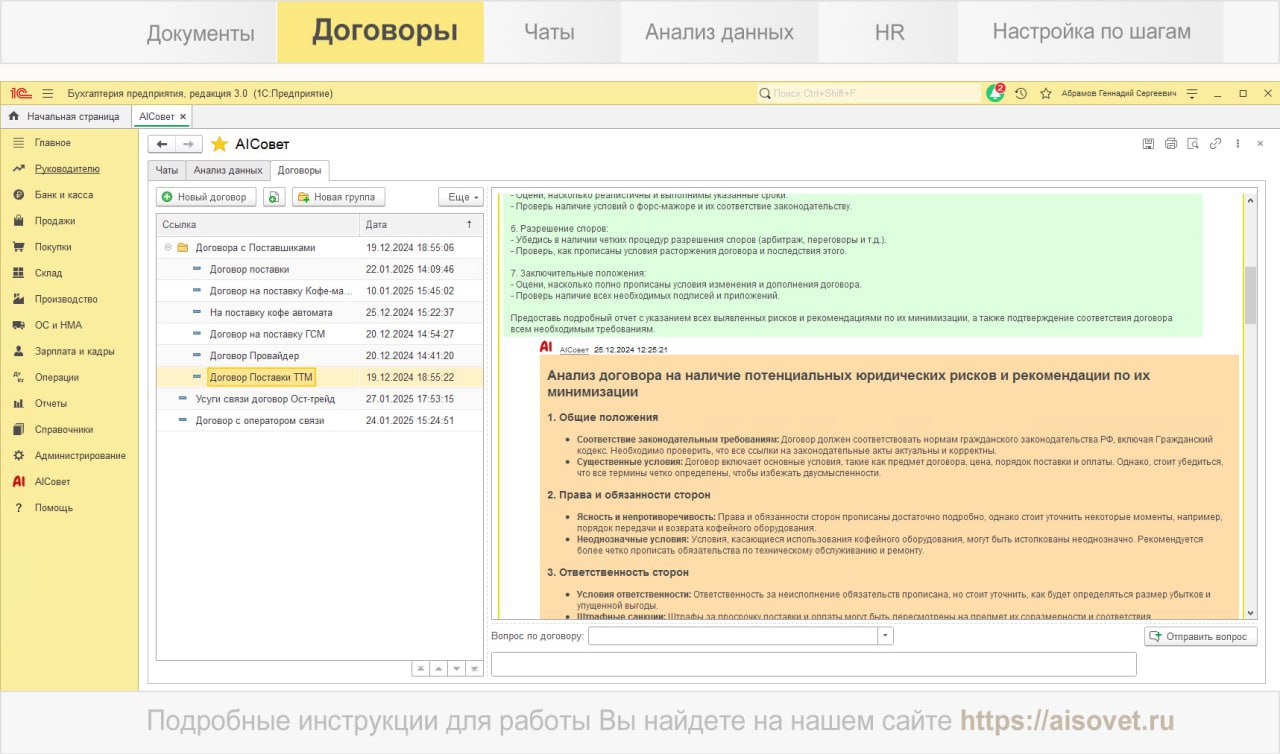The height and width of the screenshot is (754, 1280).
Task: Click the notifications bell with badge
Action: click(995, 93)
